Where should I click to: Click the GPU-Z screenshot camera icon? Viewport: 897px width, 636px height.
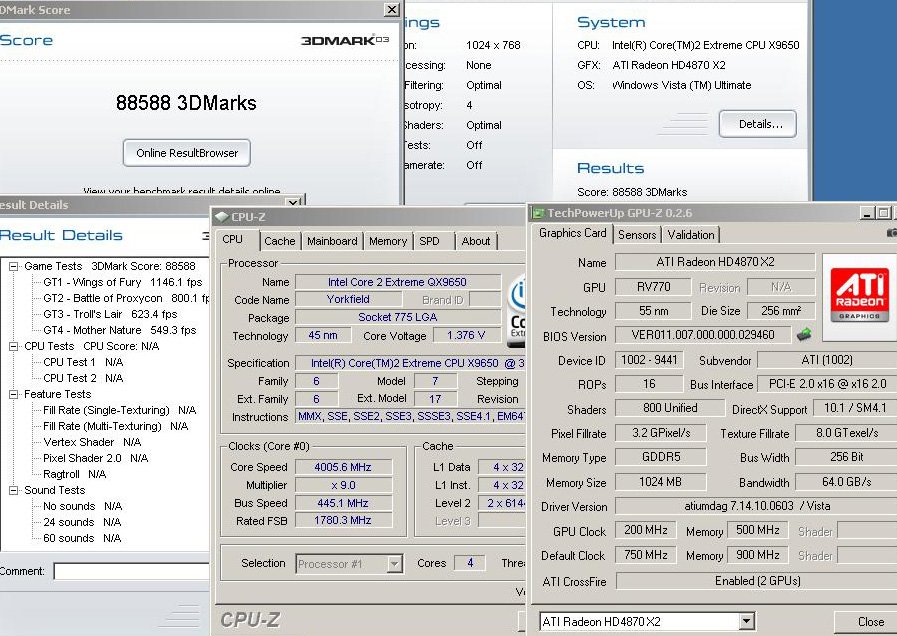tap(891, 233)
